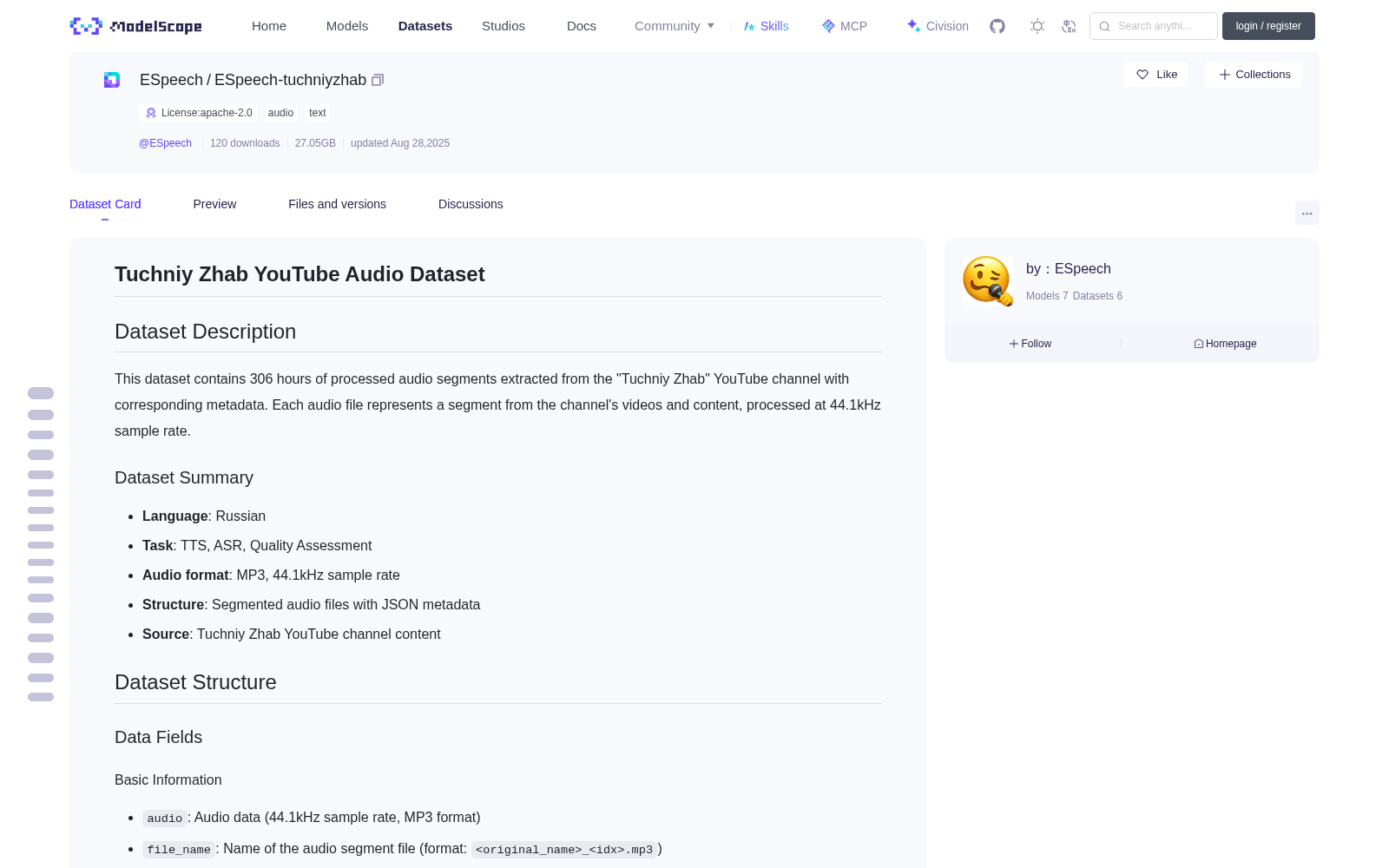
Task: Follow the ESpeech author
Action: click(1030, 344)
